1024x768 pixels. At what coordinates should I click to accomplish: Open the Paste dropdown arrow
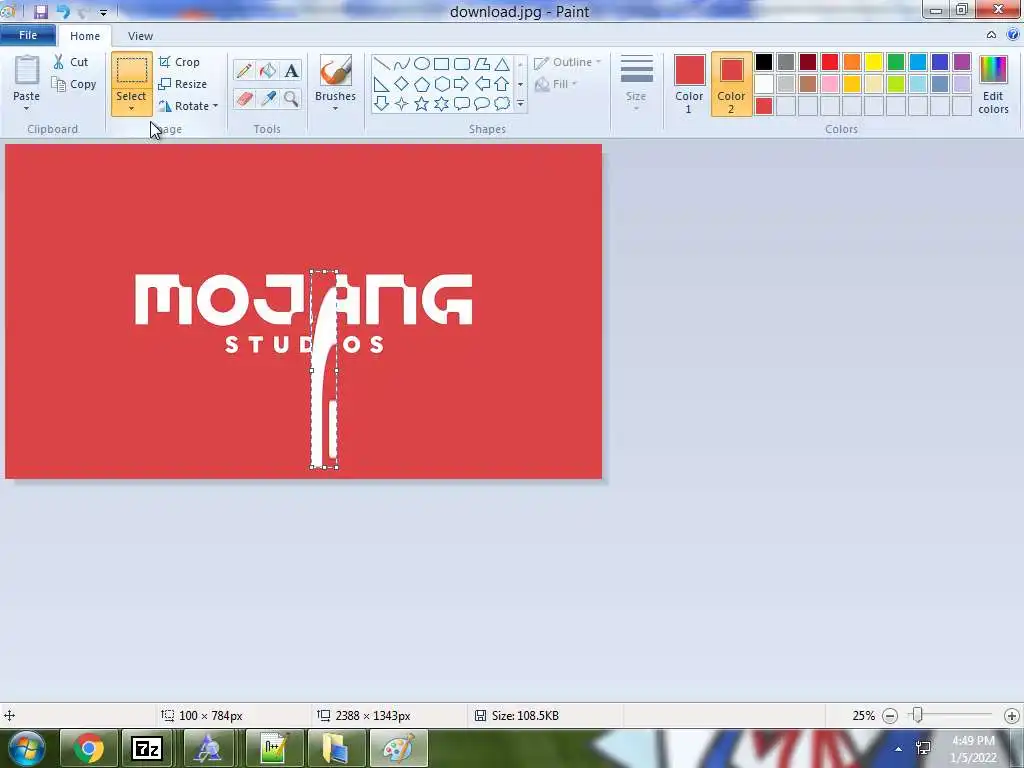(27, 108)
